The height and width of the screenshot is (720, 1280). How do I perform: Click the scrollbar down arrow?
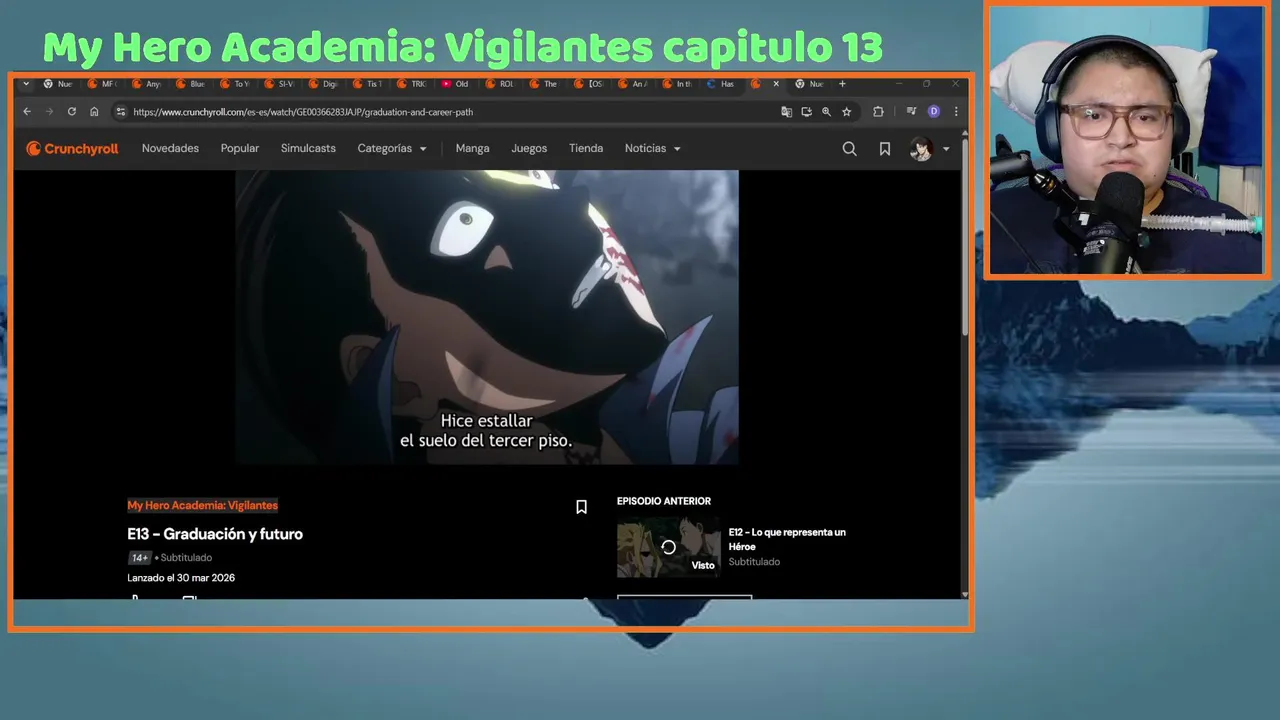coord(965,594)
